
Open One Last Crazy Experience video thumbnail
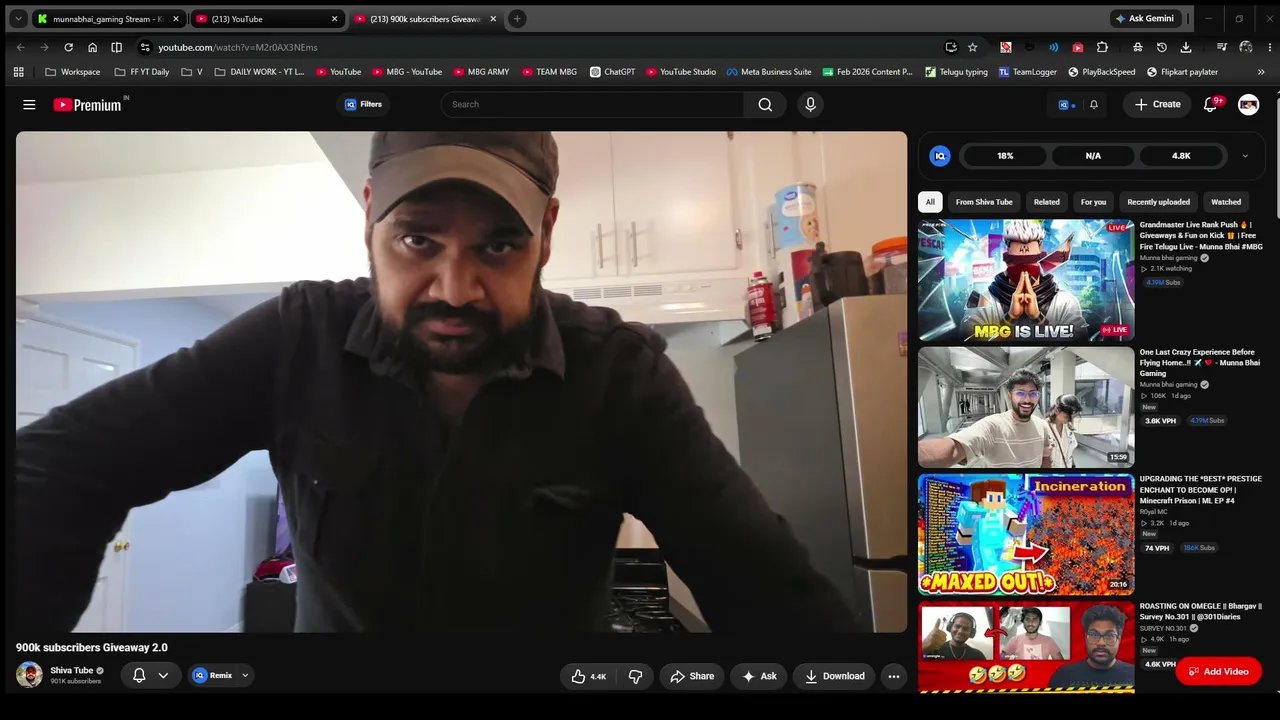click(x=1026, y=407)
